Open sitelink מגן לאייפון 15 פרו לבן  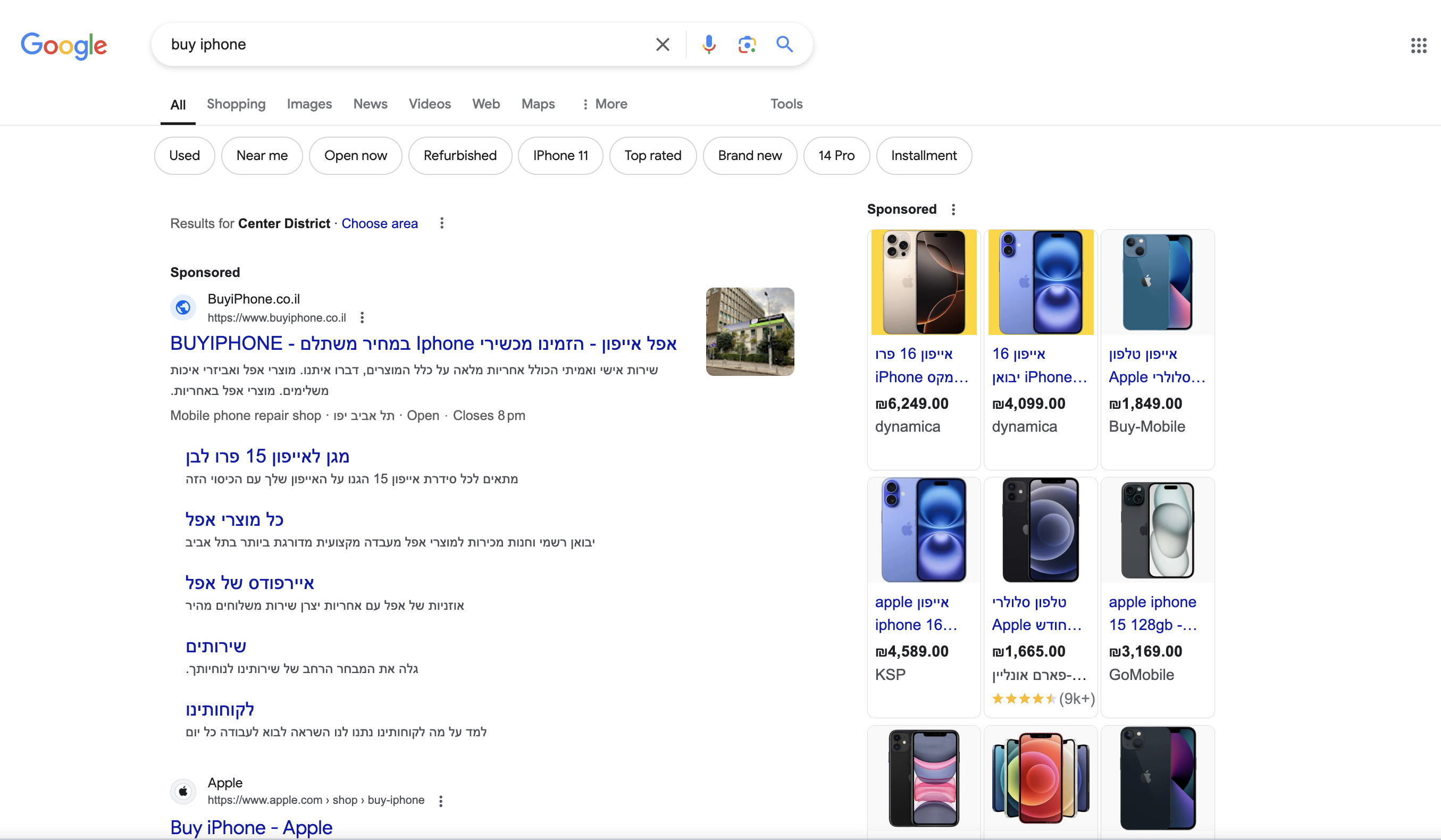[x=267, y=456]
